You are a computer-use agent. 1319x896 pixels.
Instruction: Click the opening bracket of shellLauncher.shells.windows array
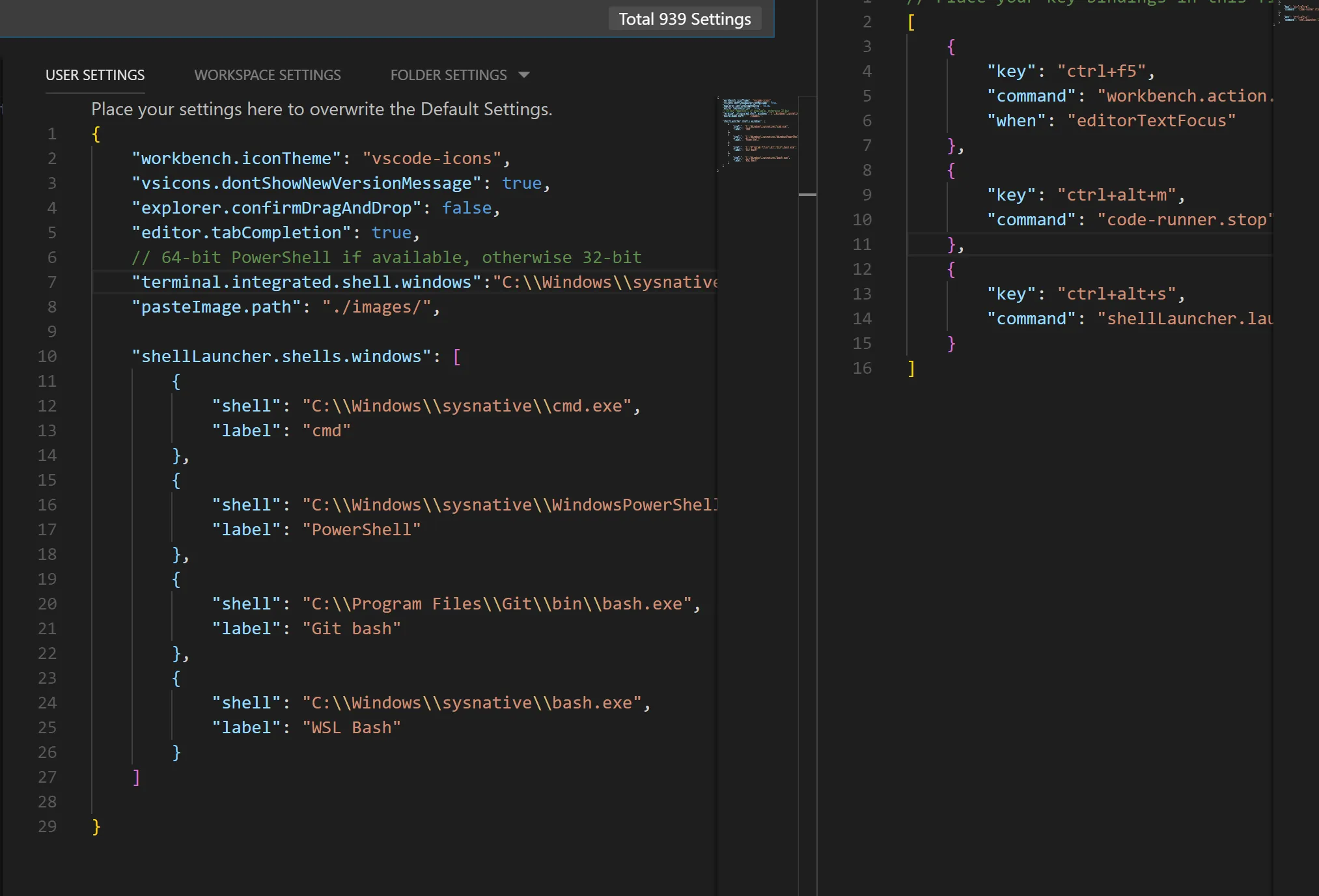point(456,356)
